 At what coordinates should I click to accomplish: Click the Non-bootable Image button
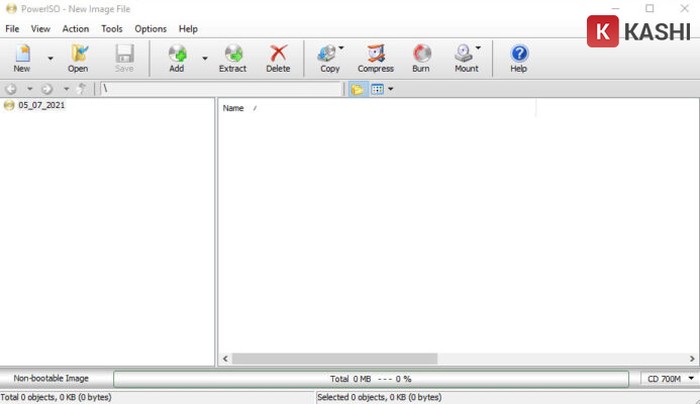51,379
